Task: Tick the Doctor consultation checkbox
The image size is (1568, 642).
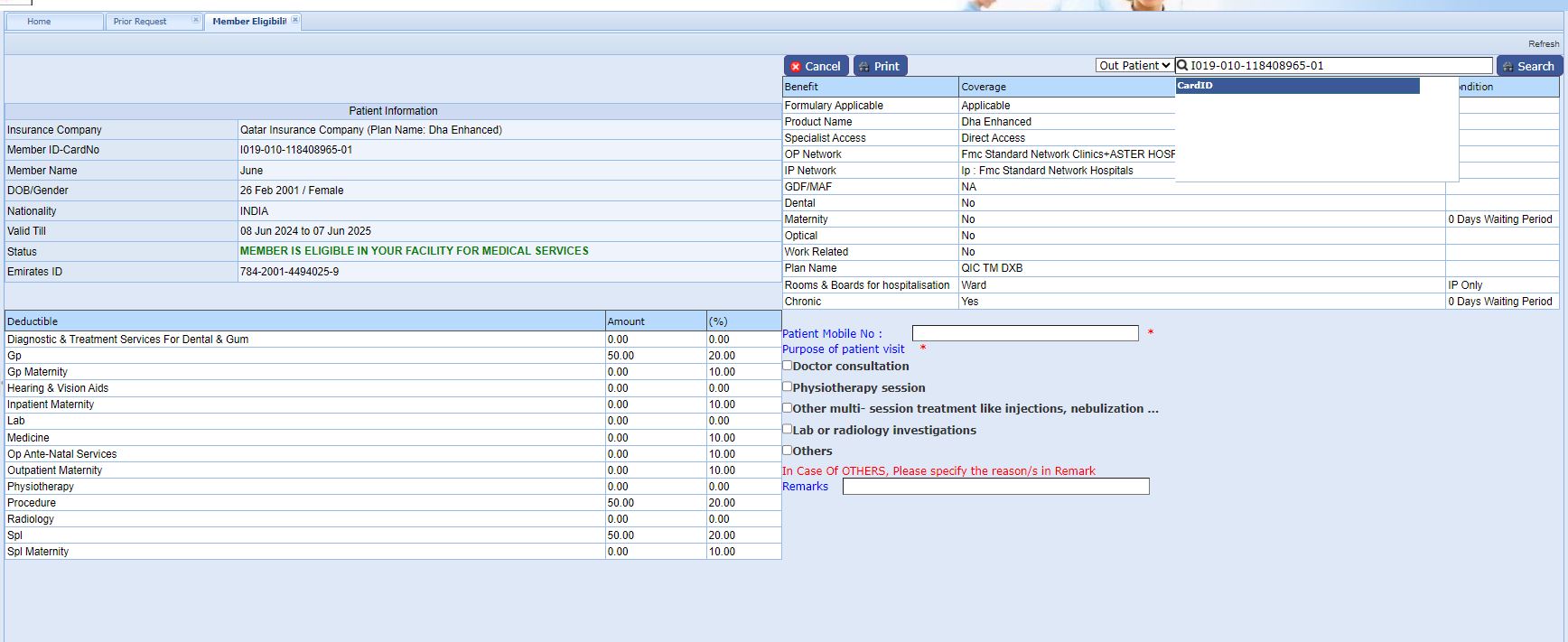Action: (788, 366)
